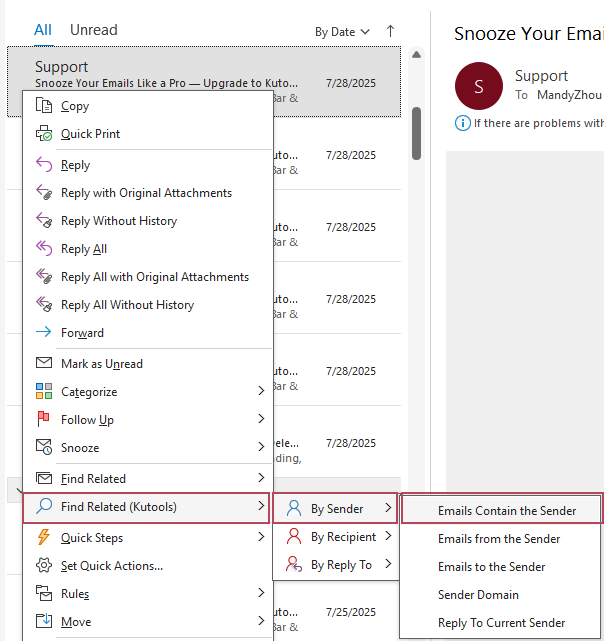
Task: Expand the Follow Up submenu arrow
Action: pos(261,418)
